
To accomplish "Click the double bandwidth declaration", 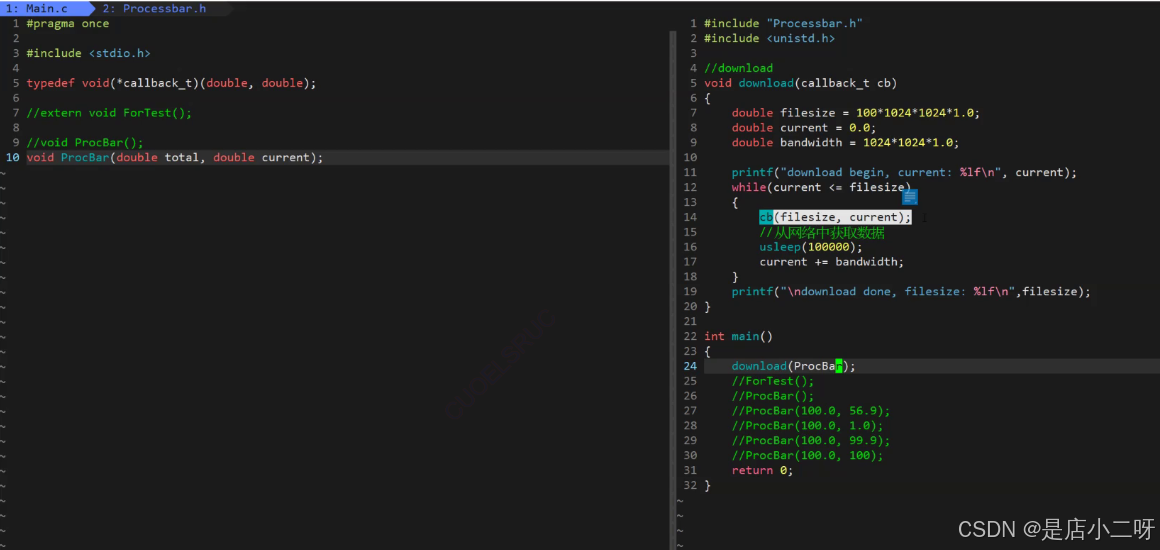I will tap(845, 143).
